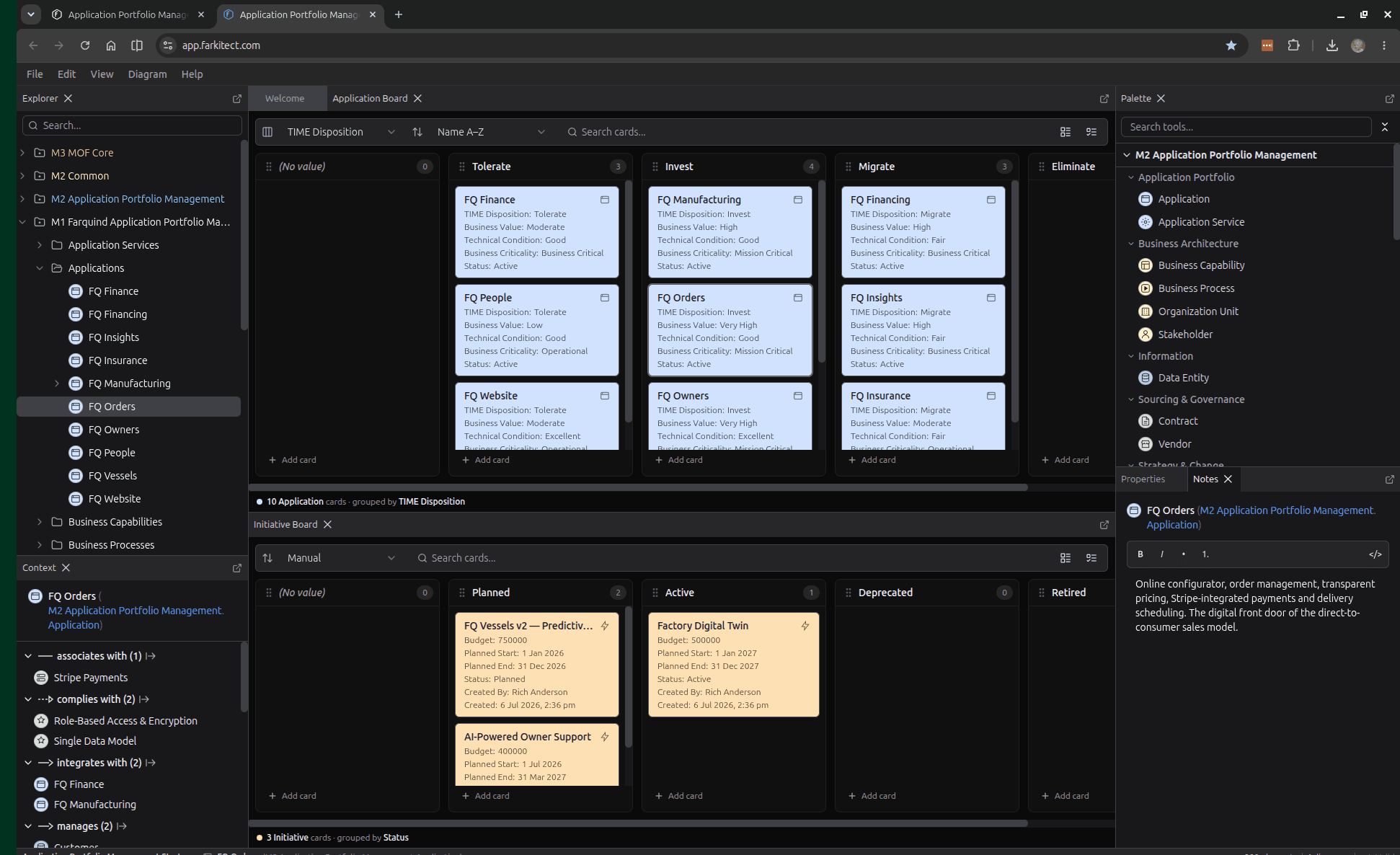Select the Business Process palette tool
Screen dimensions: 1400x855
coord(1196,288)
